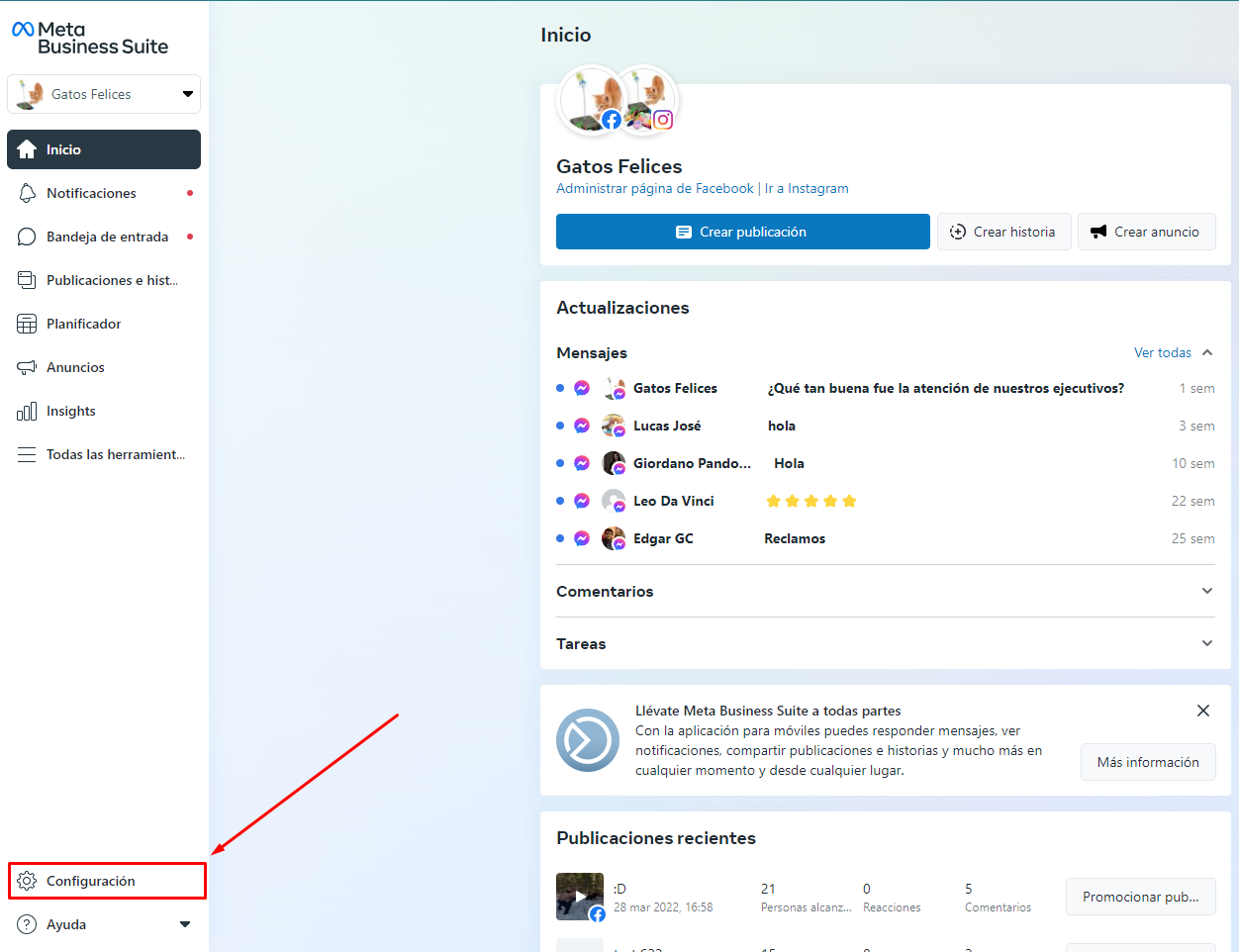Click the Crear anuncio button

pos(1147,232)
